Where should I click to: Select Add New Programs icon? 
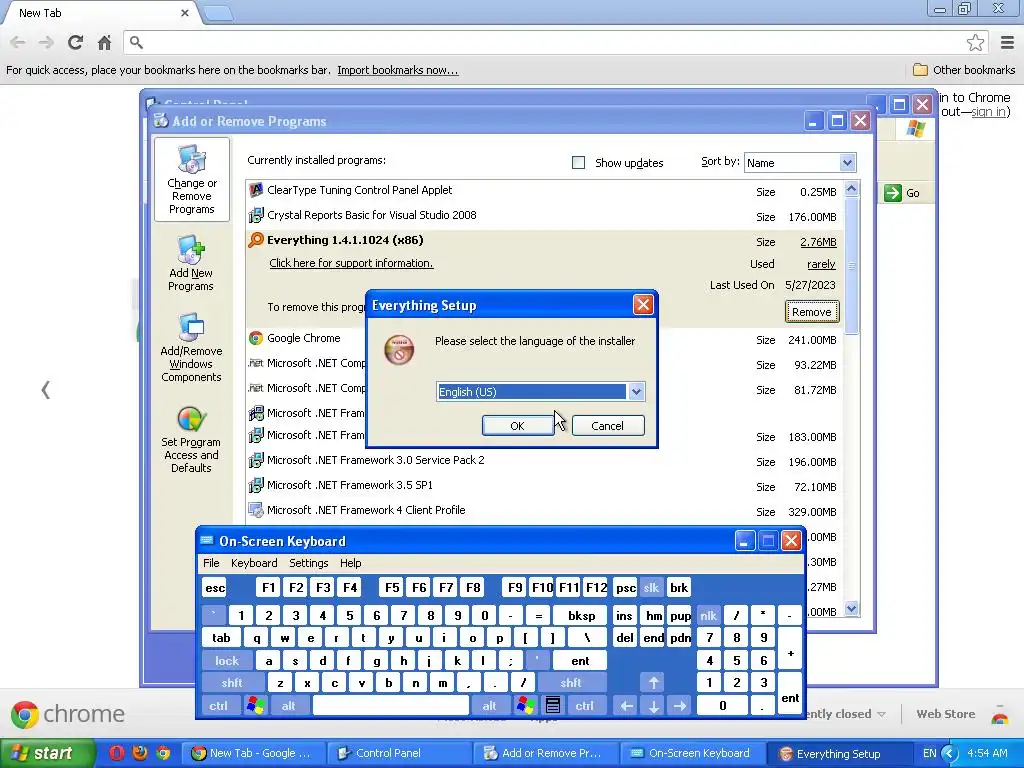coord(191,264)
